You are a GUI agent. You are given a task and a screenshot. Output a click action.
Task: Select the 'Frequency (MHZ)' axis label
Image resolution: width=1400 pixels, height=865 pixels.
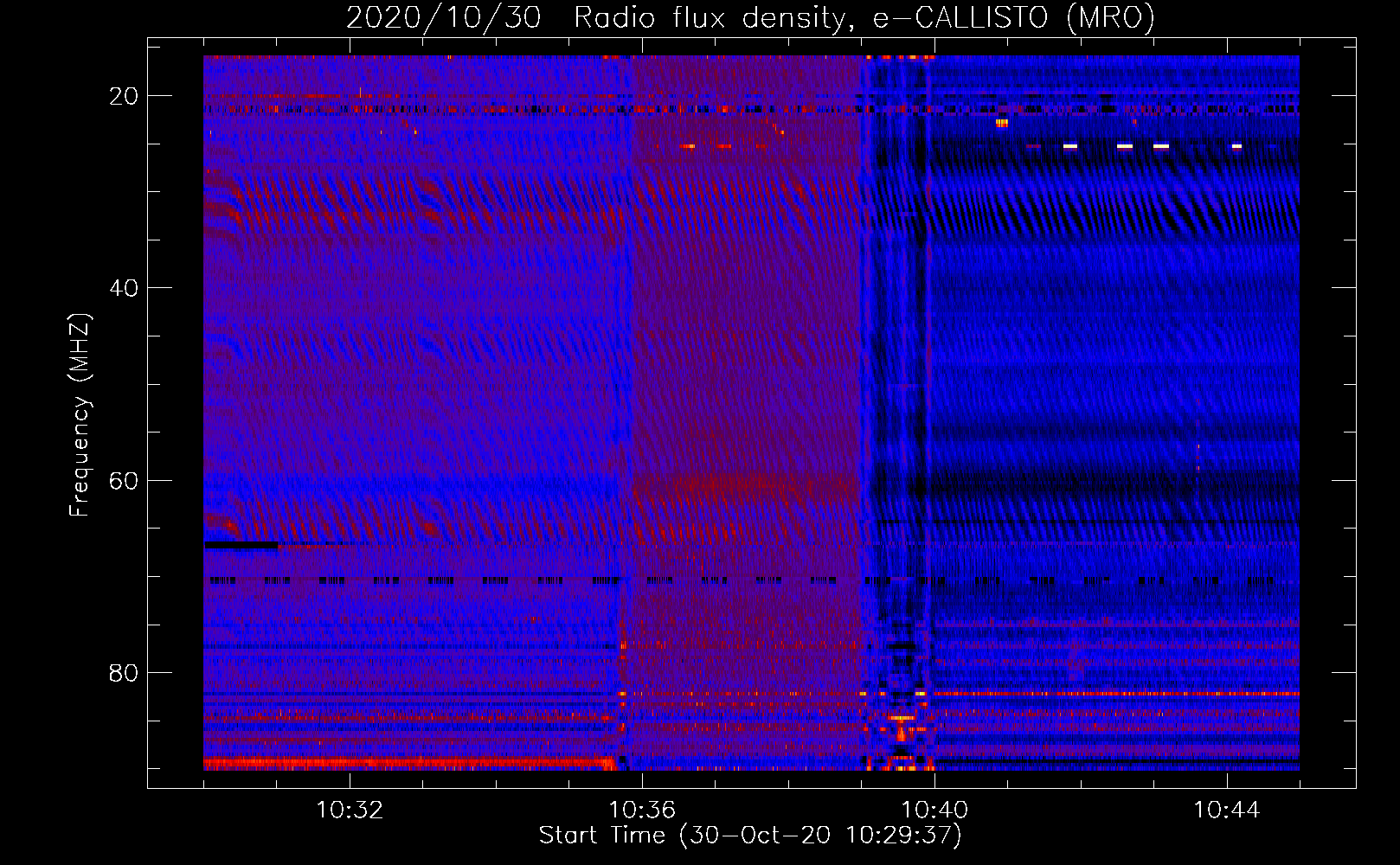click(80, 414)
